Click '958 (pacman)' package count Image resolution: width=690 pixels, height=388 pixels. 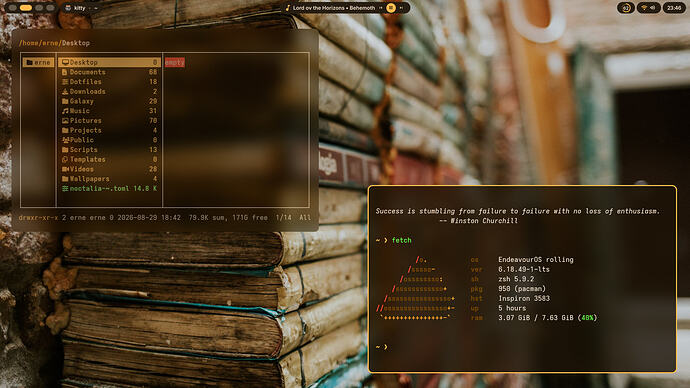click(521, 289)
